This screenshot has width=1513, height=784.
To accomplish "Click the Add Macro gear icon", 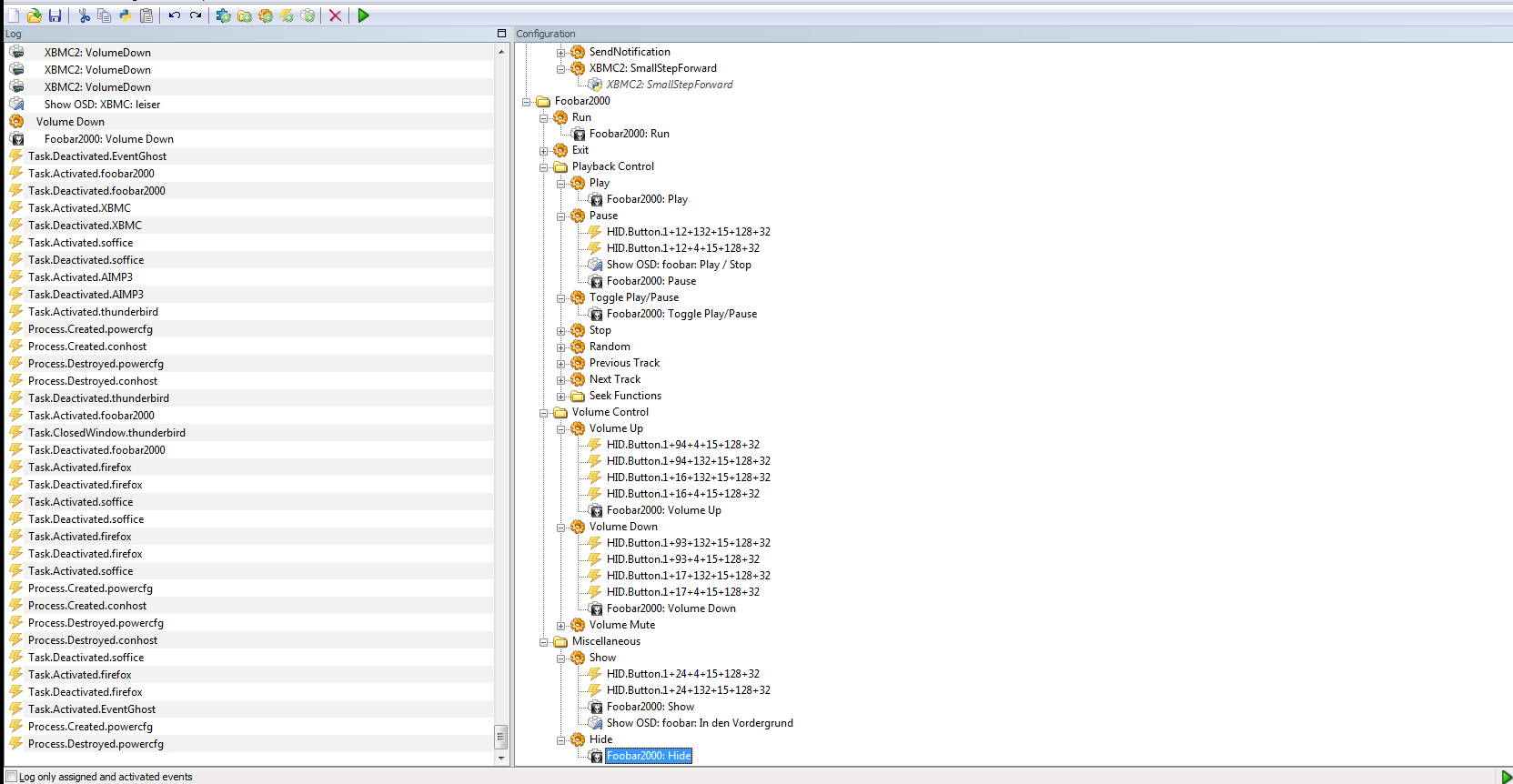I will [266, 15].
